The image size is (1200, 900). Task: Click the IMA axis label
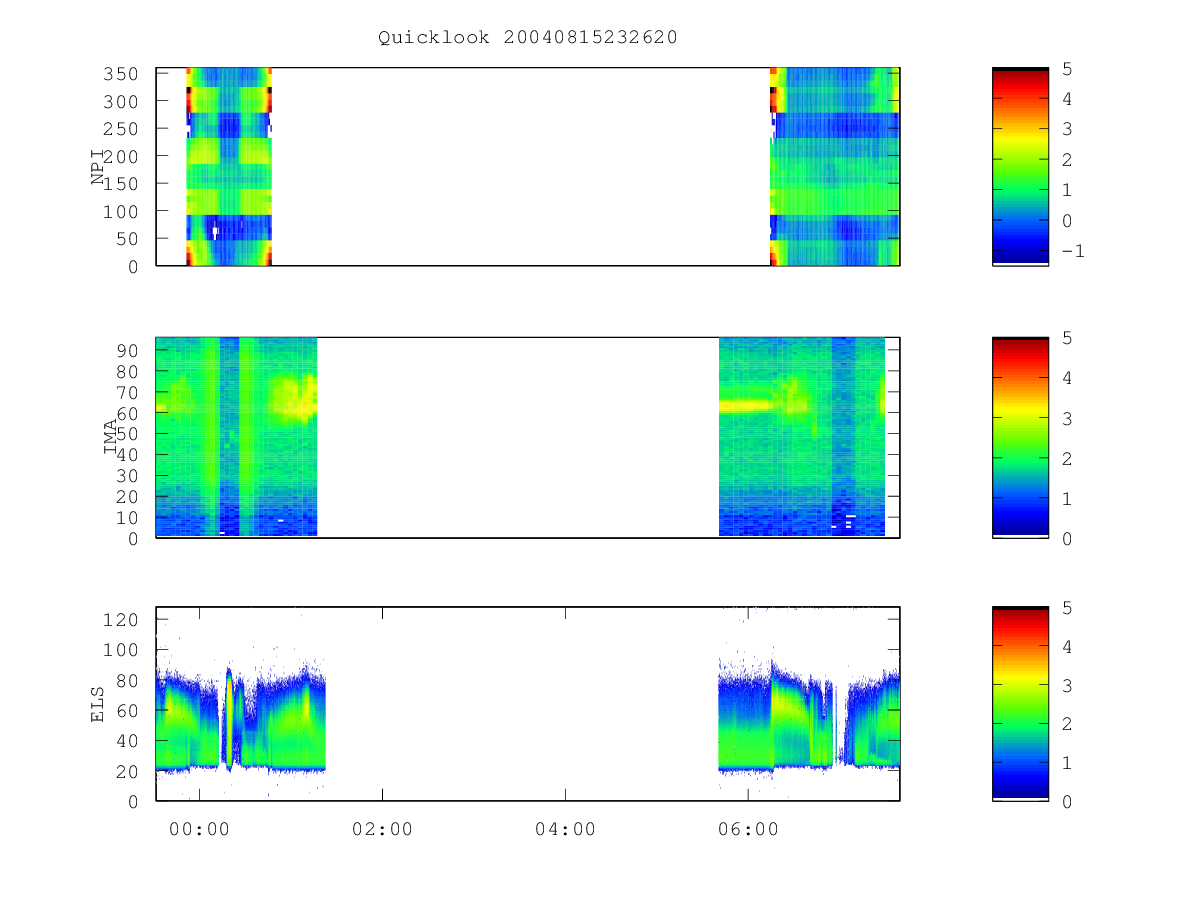point(109,437)
